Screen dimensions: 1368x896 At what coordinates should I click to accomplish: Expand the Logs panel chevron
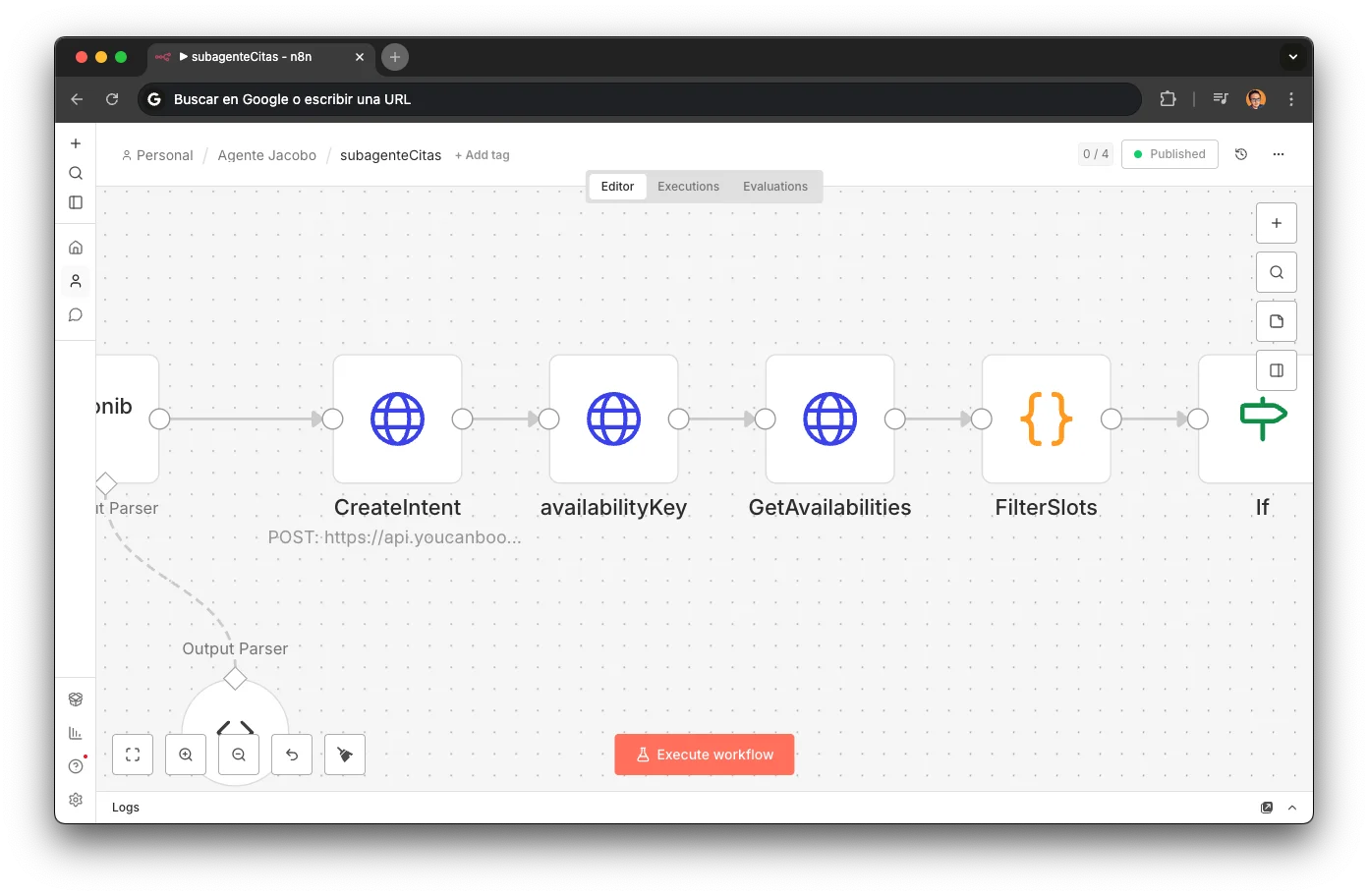pos(1291,807)
